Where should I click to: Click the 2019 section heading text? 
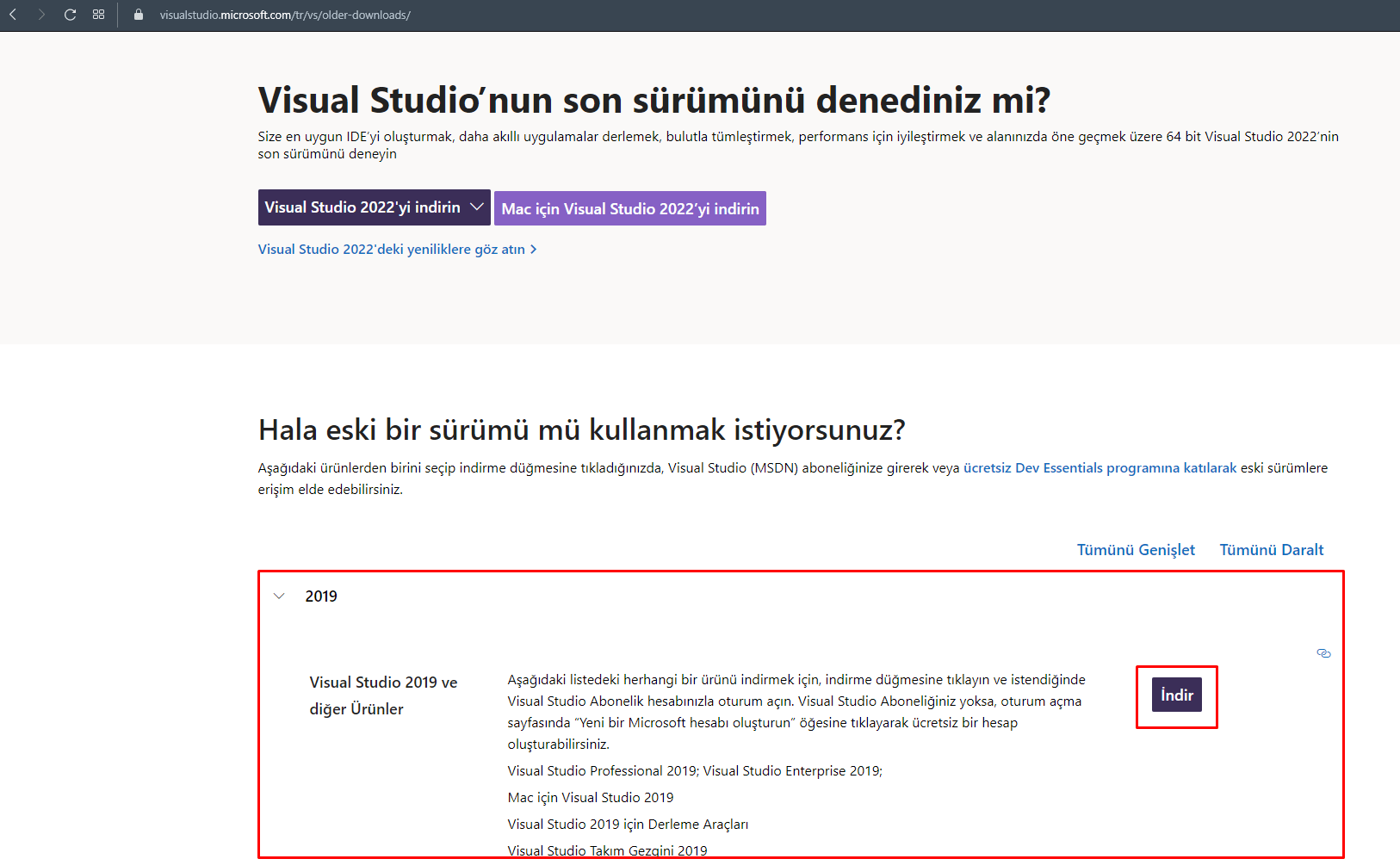[321, 596]
